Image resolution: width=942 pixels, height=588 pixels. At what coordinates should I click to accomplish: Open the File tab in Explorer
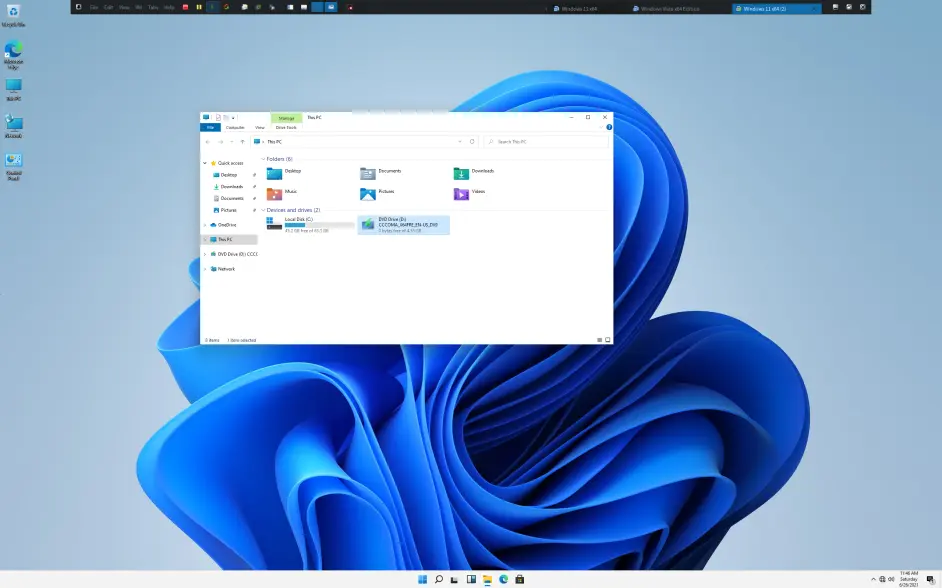(x=210, y=127)
